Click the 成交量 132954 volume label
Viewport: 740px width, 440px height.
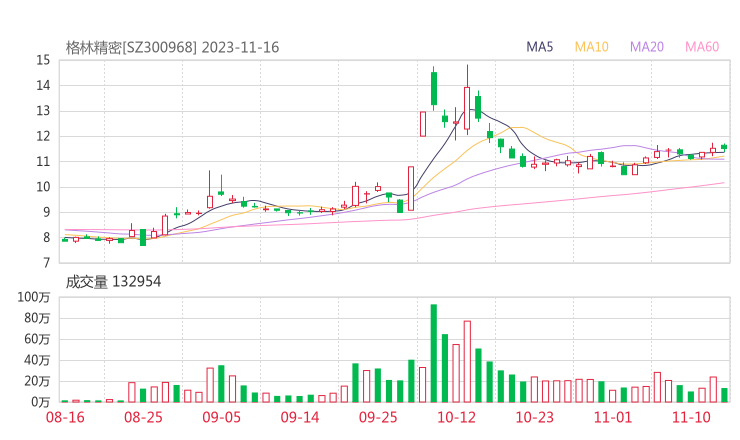[x=113, y=282]
